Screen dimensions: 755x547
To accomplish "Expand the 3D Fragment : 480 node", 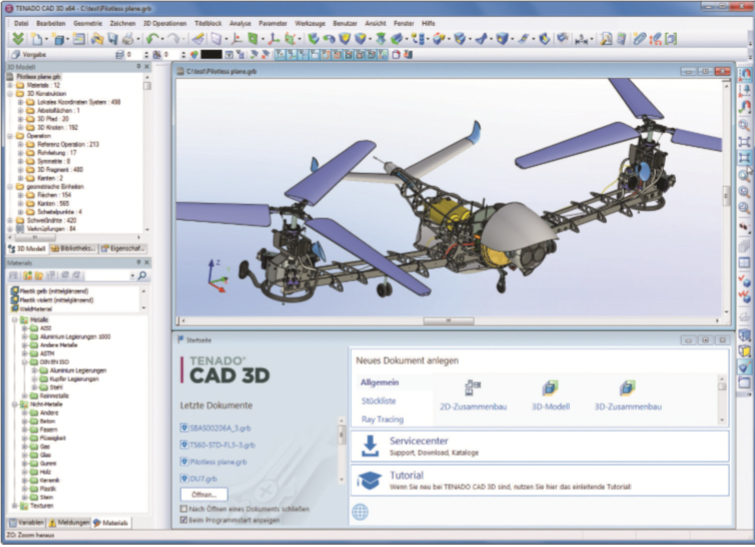I will tap(20, 170).
